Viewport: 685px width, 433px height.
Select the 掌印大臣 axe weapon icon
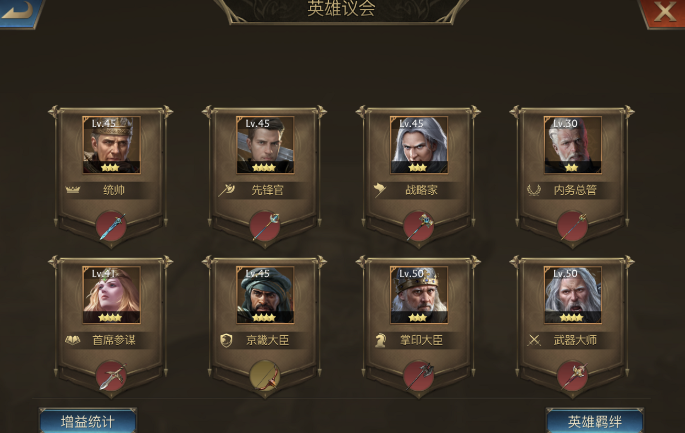(419, 376)
